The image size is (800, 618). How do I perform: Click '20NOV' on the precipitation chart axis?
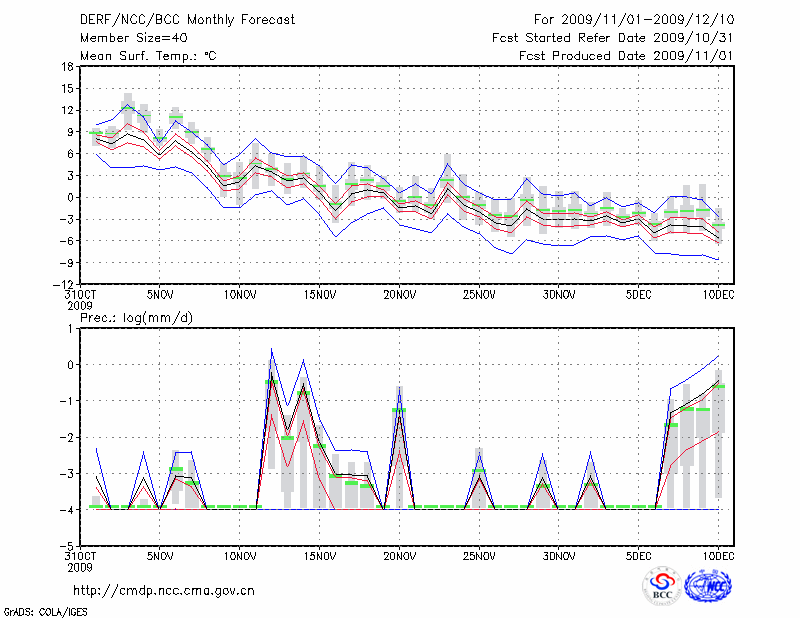(x=399, y=556)
